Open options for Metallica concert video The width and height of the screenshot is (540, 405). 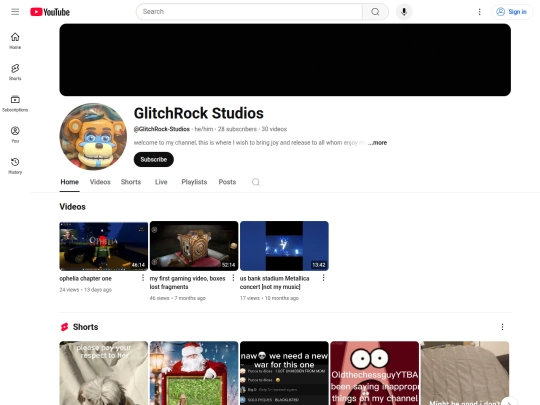323,278
